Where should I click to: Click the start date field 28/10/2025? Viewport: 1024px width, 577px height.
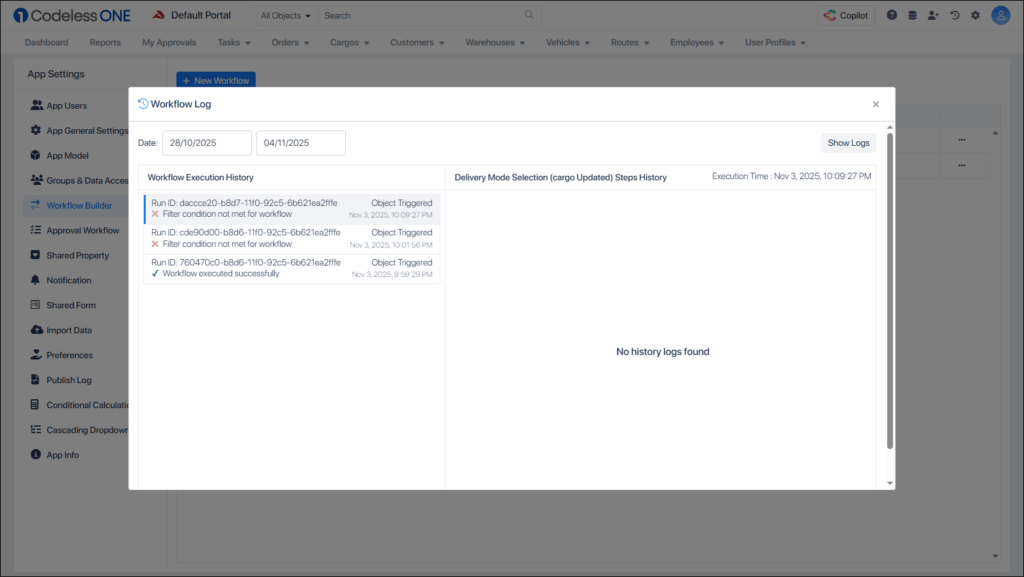tap(207, 143)
